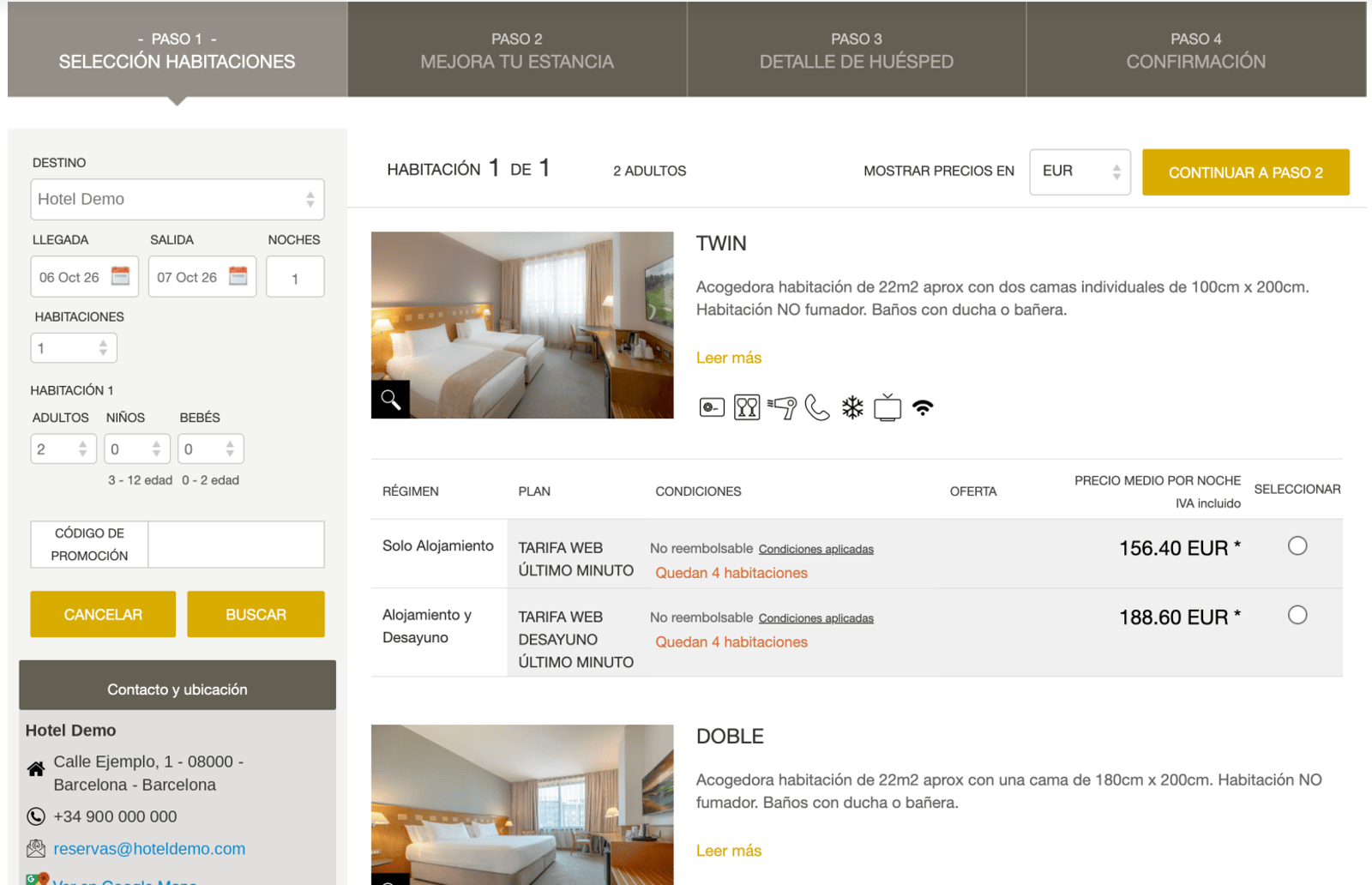Open the Destino dropdown showing Hotel Demo

tap(178, 199)
